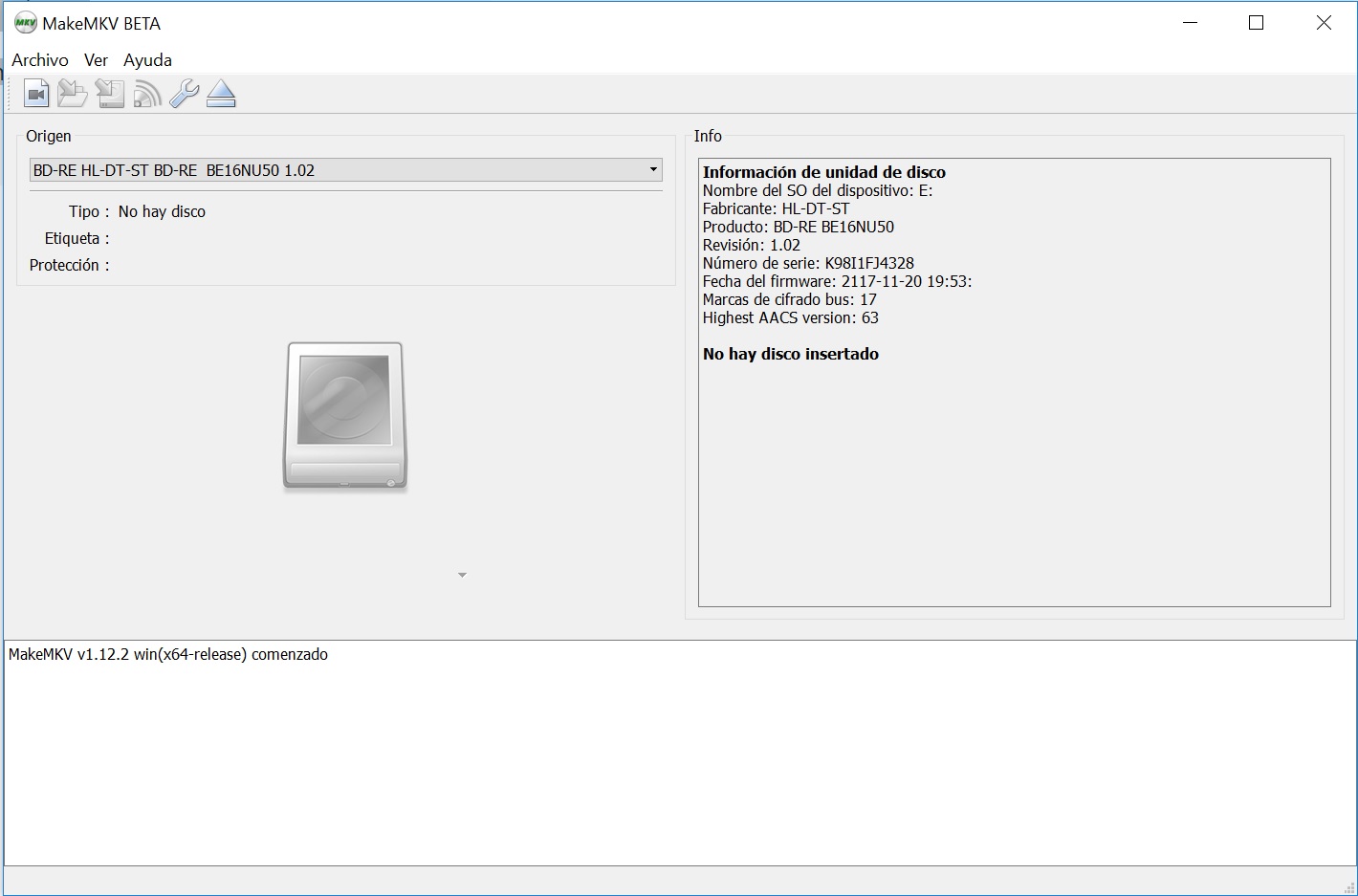Image resolution: width=1358 pixels, height=896 pixels.
Task: Click the MakeMKV logo in the title bar
Action: coord(26,23)
